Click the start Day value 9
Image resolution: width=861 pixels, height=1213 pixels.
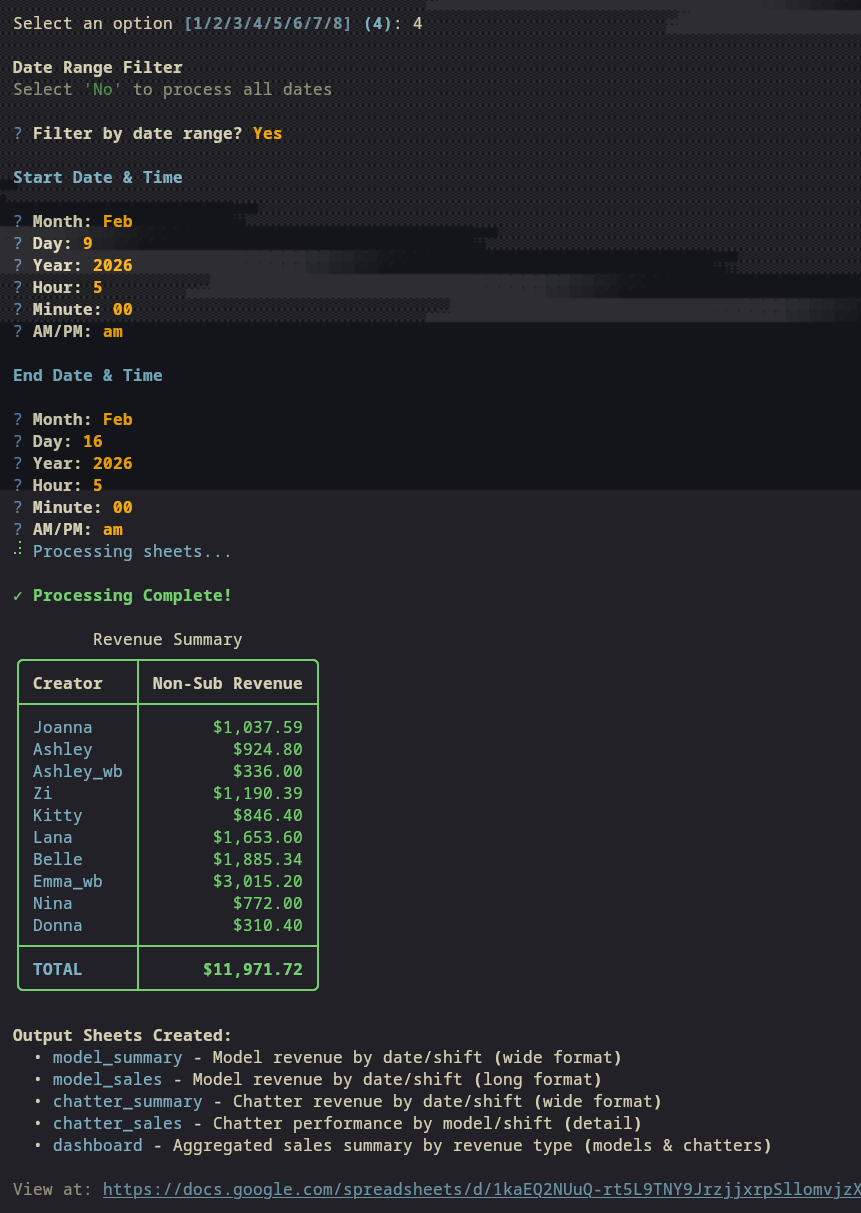click(88, 243)
